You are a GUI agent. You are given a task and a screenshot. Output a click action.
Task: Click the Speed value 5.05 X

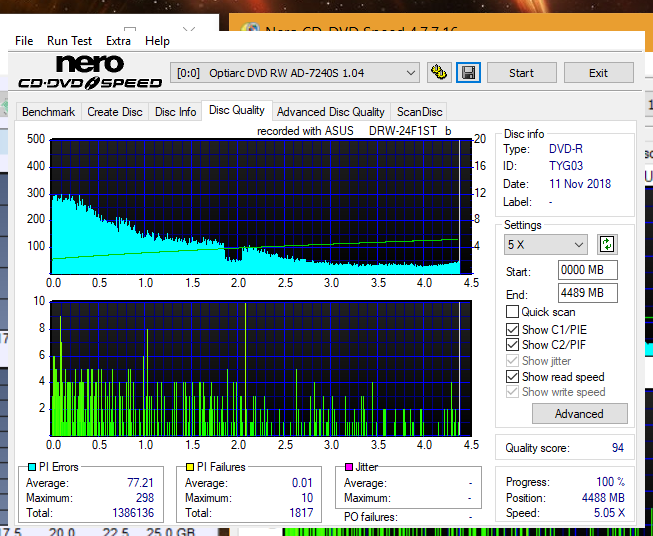point(609,513)
